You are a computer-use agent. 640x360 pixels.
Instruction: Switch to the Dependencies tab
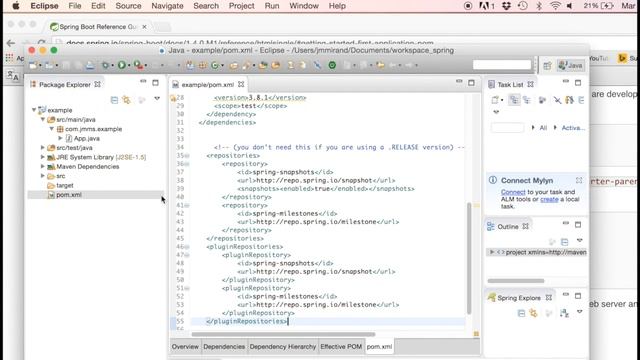pos(224,347)
